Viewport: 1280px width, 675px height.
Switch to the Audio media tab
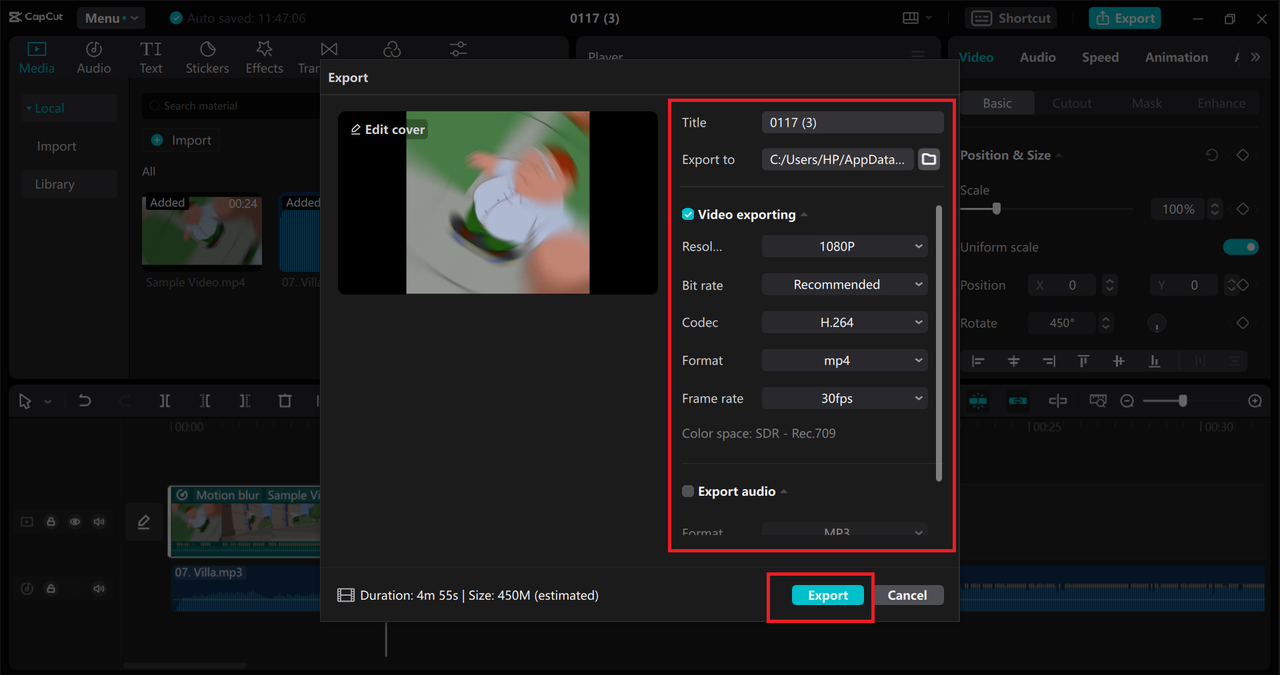tap(94, 58)
